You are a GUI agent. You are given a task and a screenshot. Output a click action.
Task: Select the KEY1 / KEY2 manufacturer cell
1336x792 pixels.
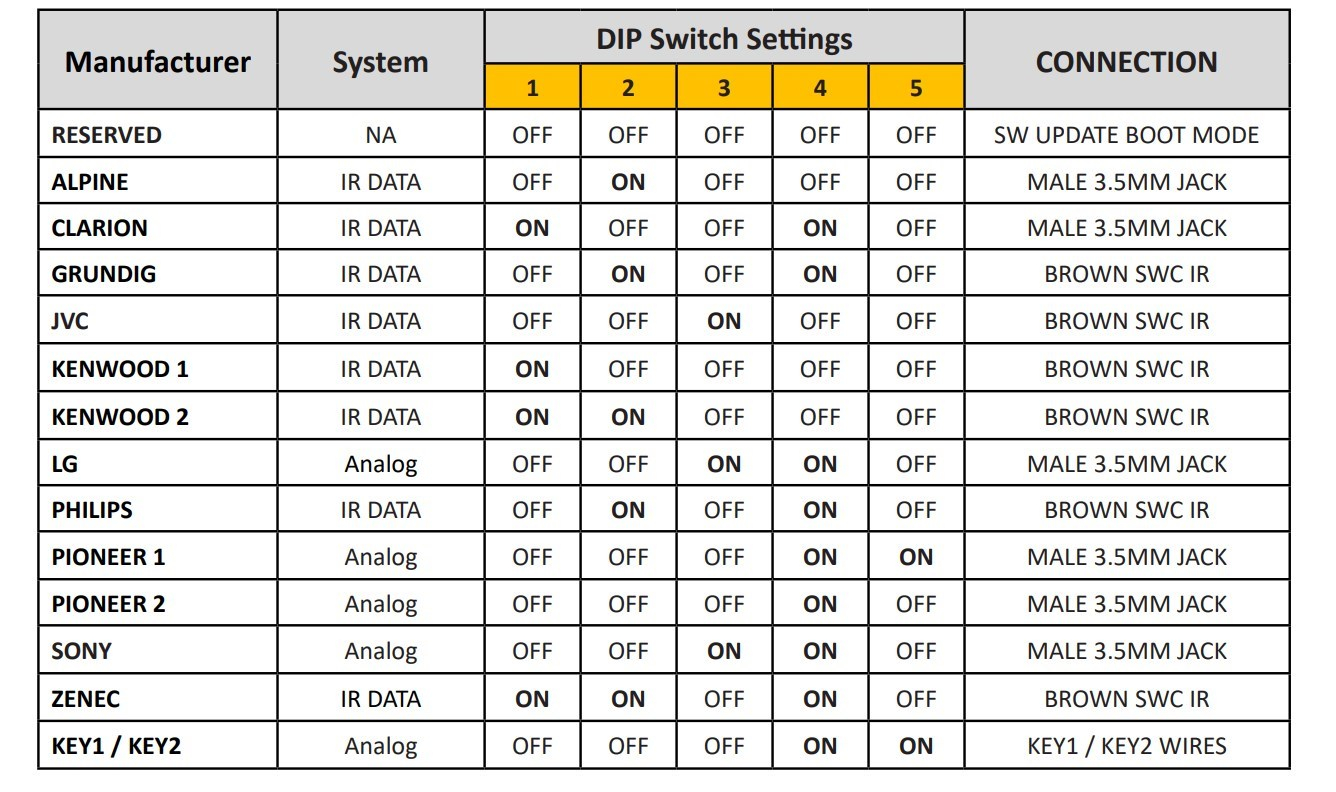coord(116,746)
